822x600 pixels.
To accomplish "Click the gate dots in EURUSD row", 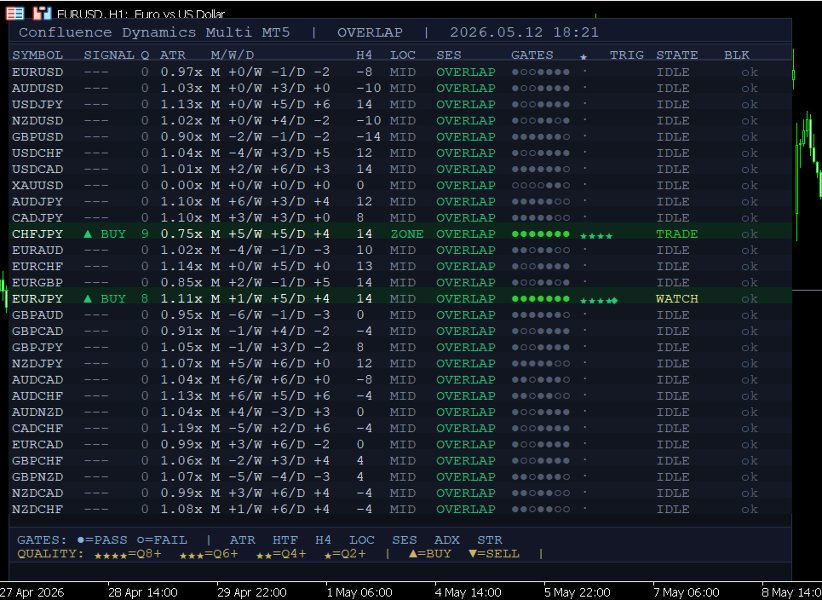I will 540,72.
